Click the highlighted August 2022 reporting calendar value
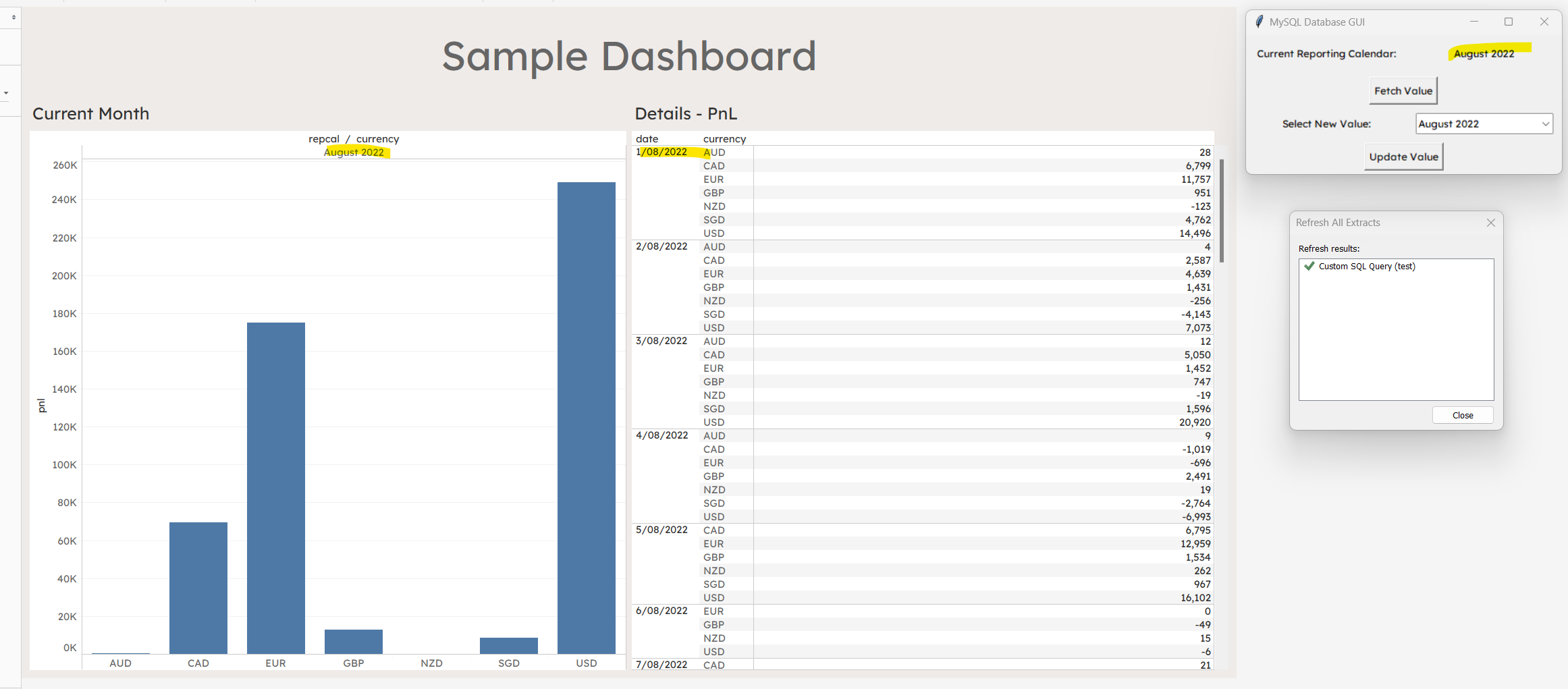Image resolution: width=1568 pixels, height=689 pixels. (x=1484, y=53)
